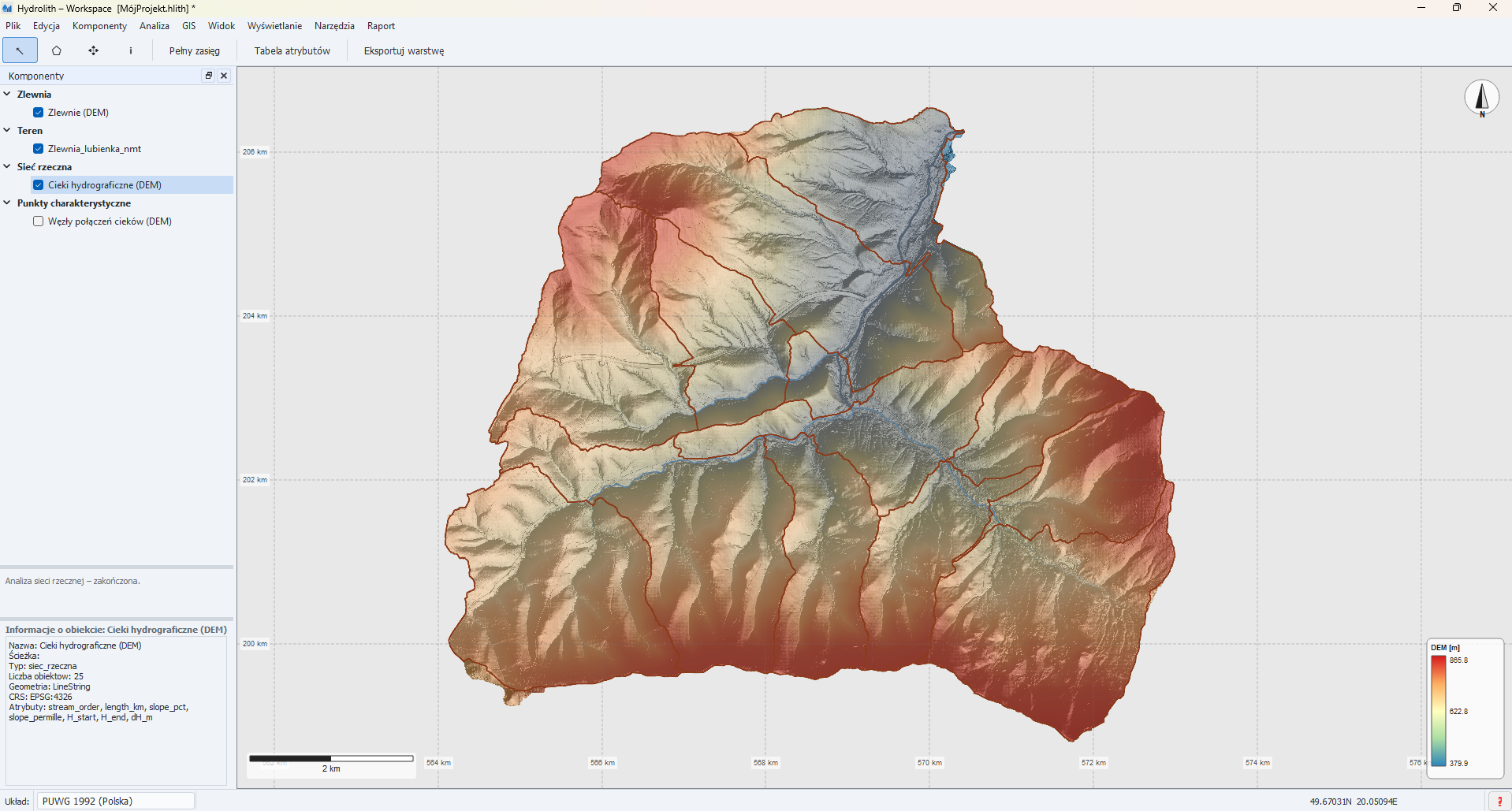Viewport: 1512px width, 811px height.
Task: Click the 206 km grid label
Action: pos(255,152)
